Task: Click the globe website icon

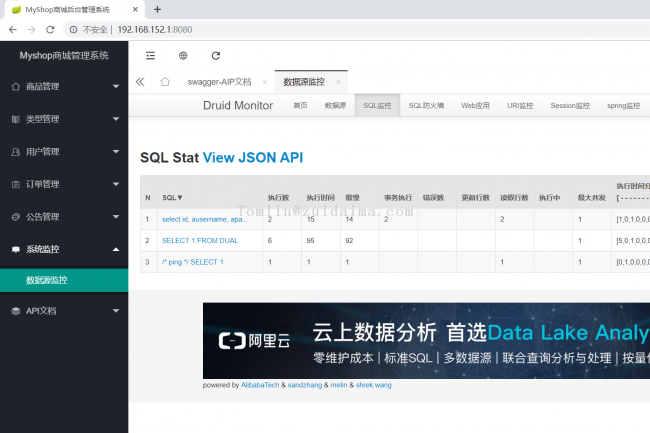Action: pyautogui.click(x=183, y=56)
